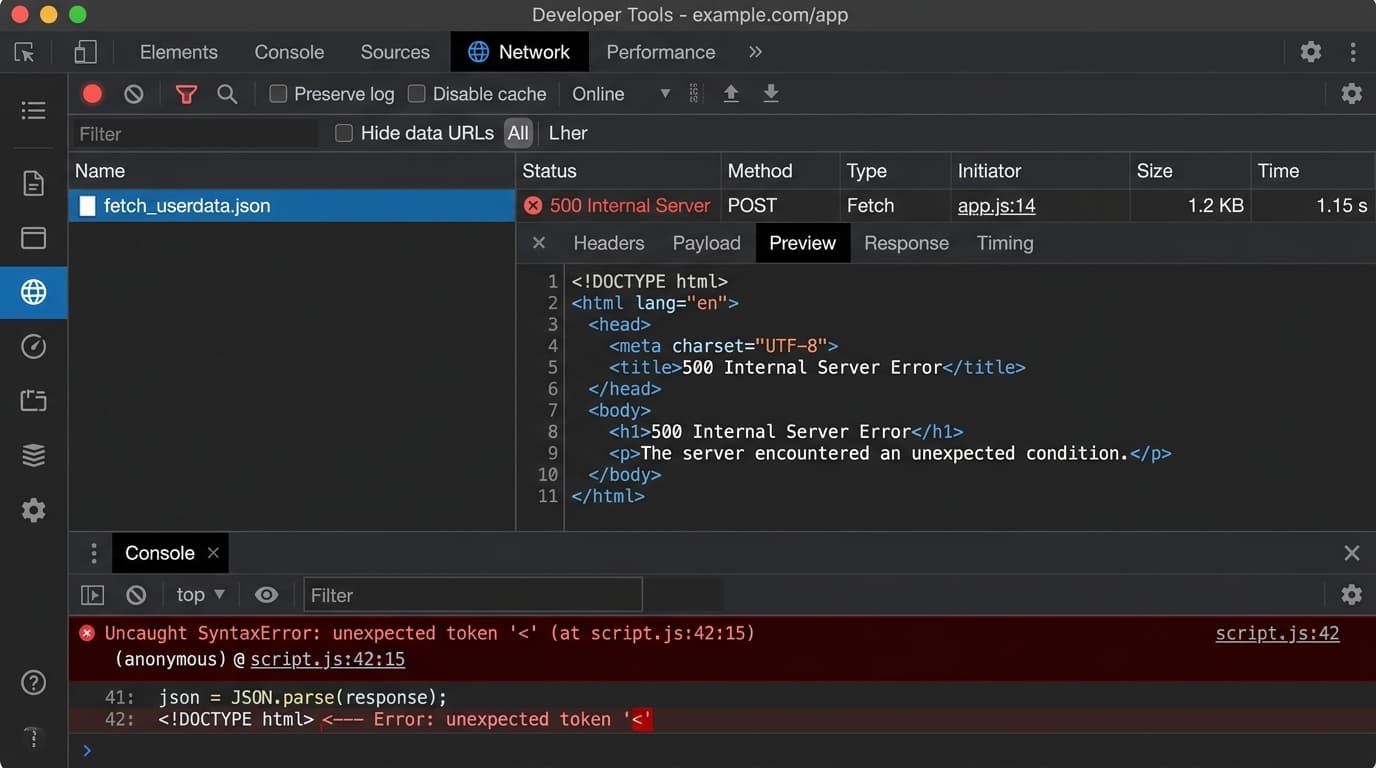The image size is (1376, 768).
Task: Click the import HAR upload arrow icon
Action: tap(731, 94)
